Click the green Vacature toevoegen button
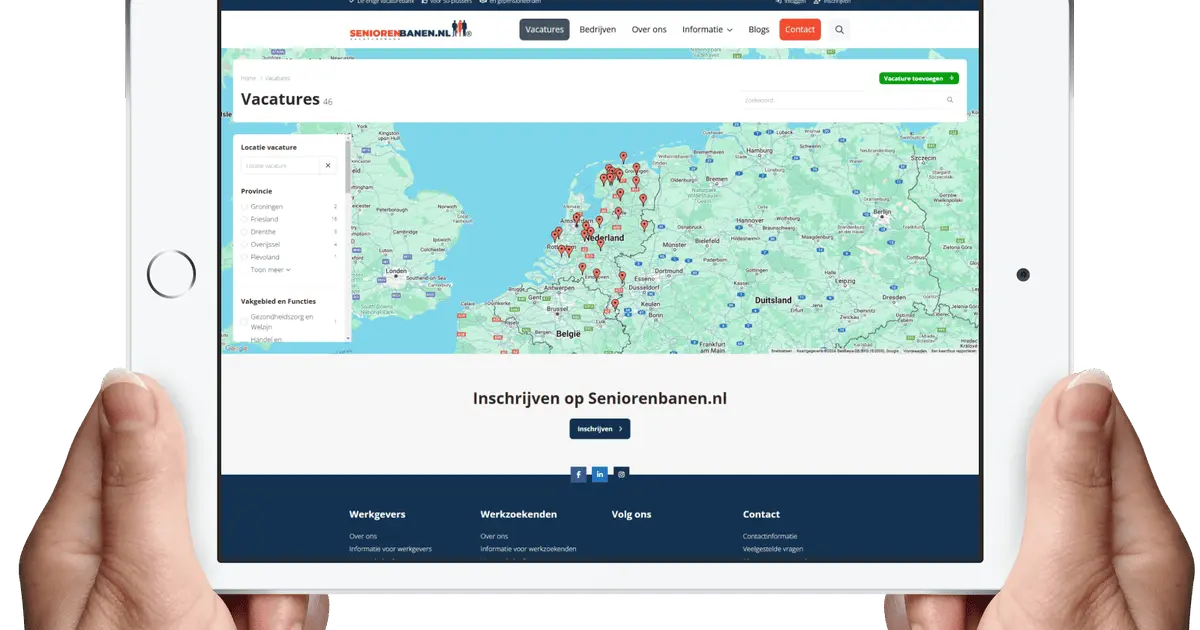This screenshot has height=630, width=1200. coord(919,78)
